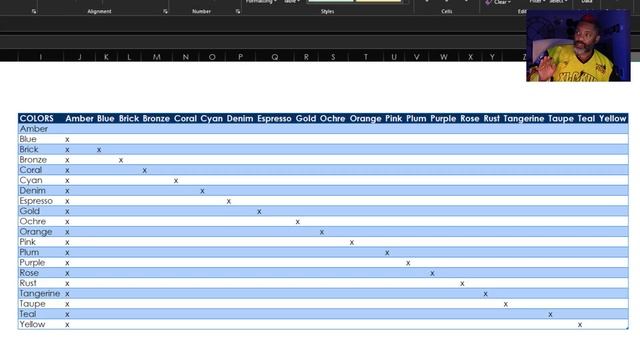640x360 pixels.
Task: Click the Teal column header cell
Action: tap(586, 118)
